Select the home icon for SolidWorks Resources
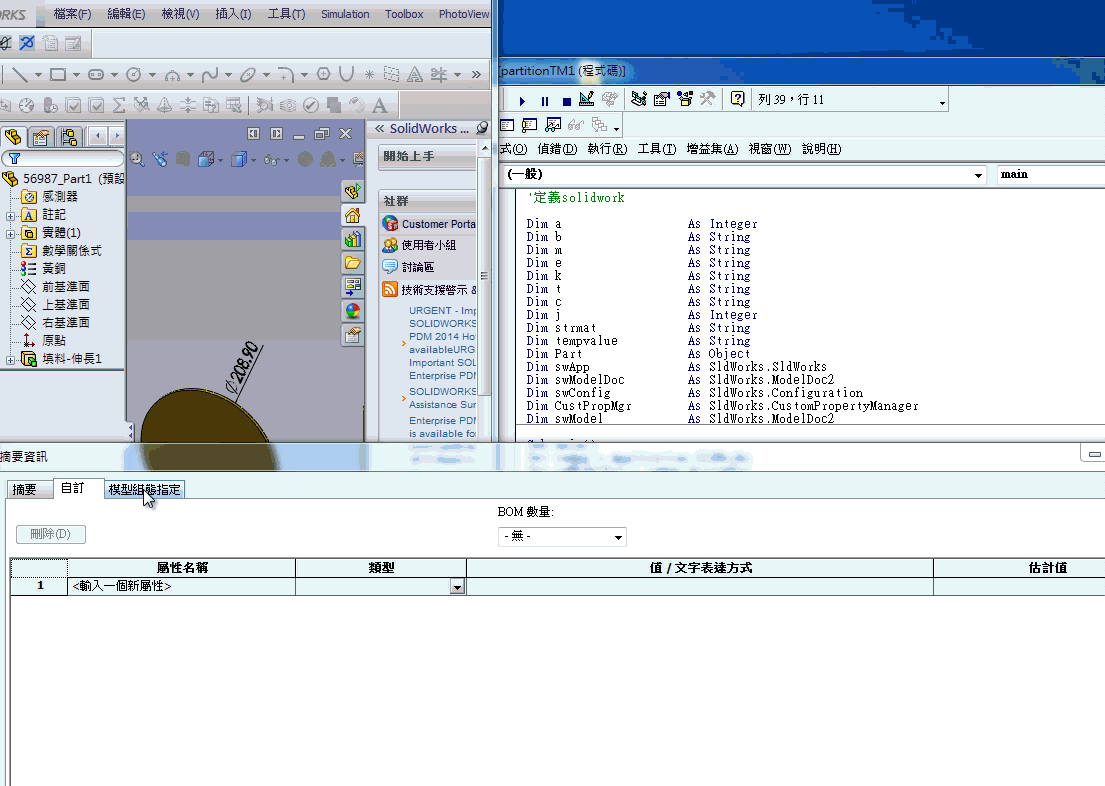 (x=352, y=215)
